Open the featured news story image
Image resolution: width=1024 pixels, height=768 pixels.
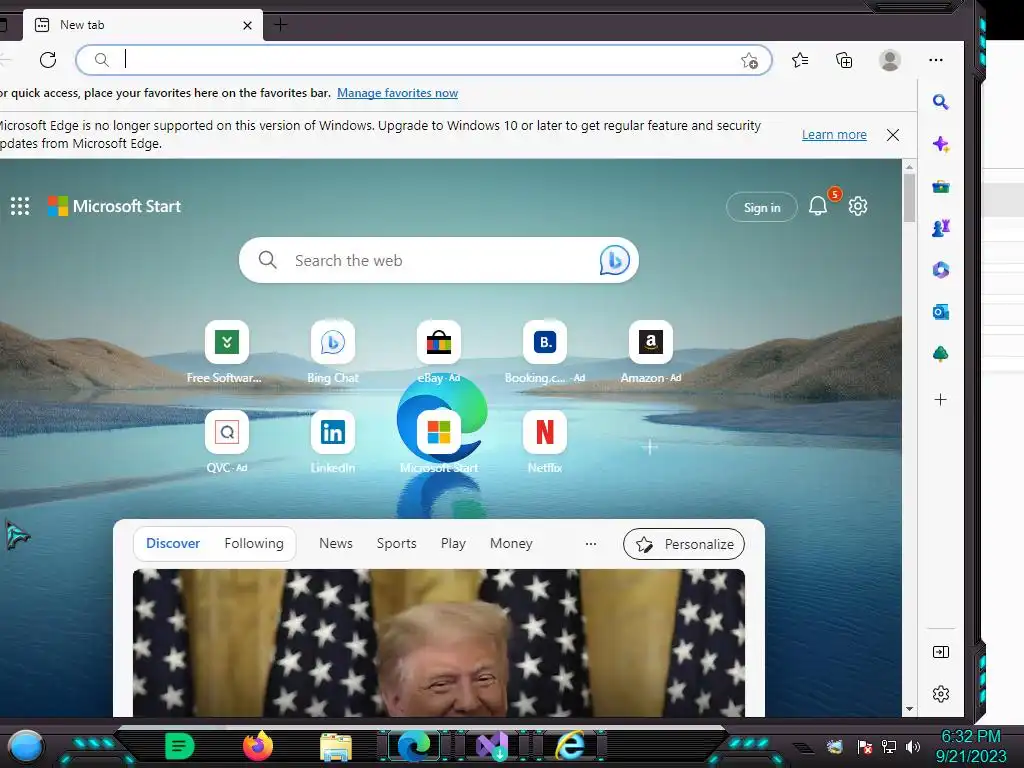coord(438,643)
